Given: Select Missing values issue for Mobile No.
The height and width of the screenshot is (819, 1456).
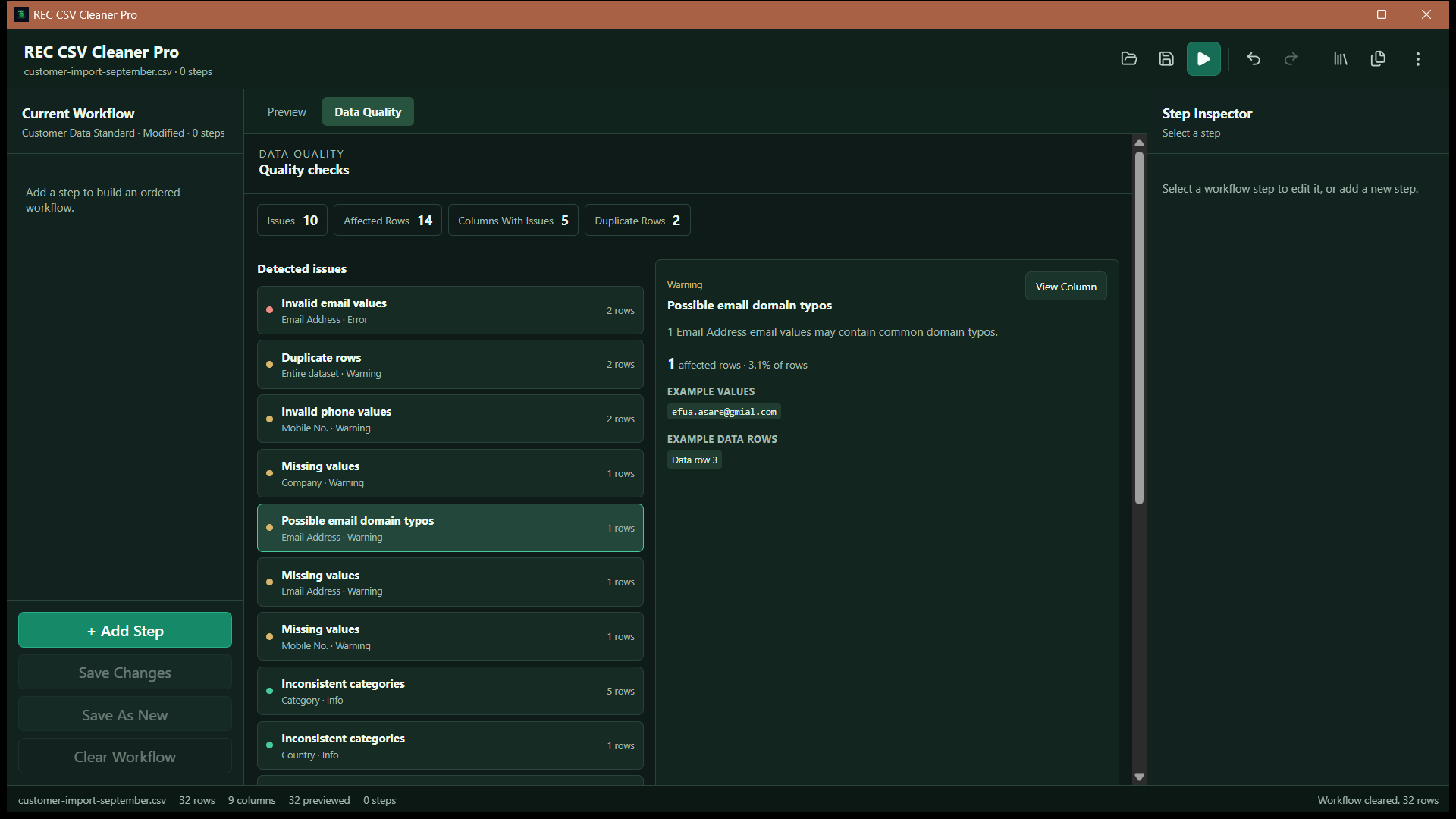Looking at the screenshot, I should click(x=450, y=637).
